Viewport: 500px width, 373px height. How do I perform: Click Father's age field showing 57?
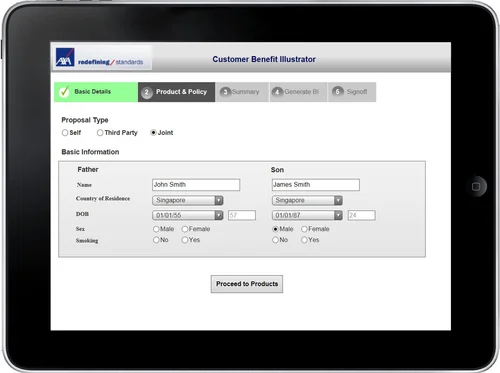coord(242,215)
